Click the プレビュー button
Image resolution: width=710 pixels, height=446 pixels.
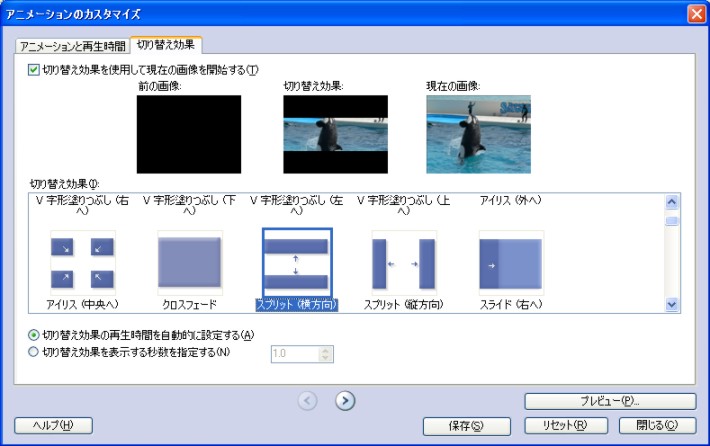tap(610, 401)
